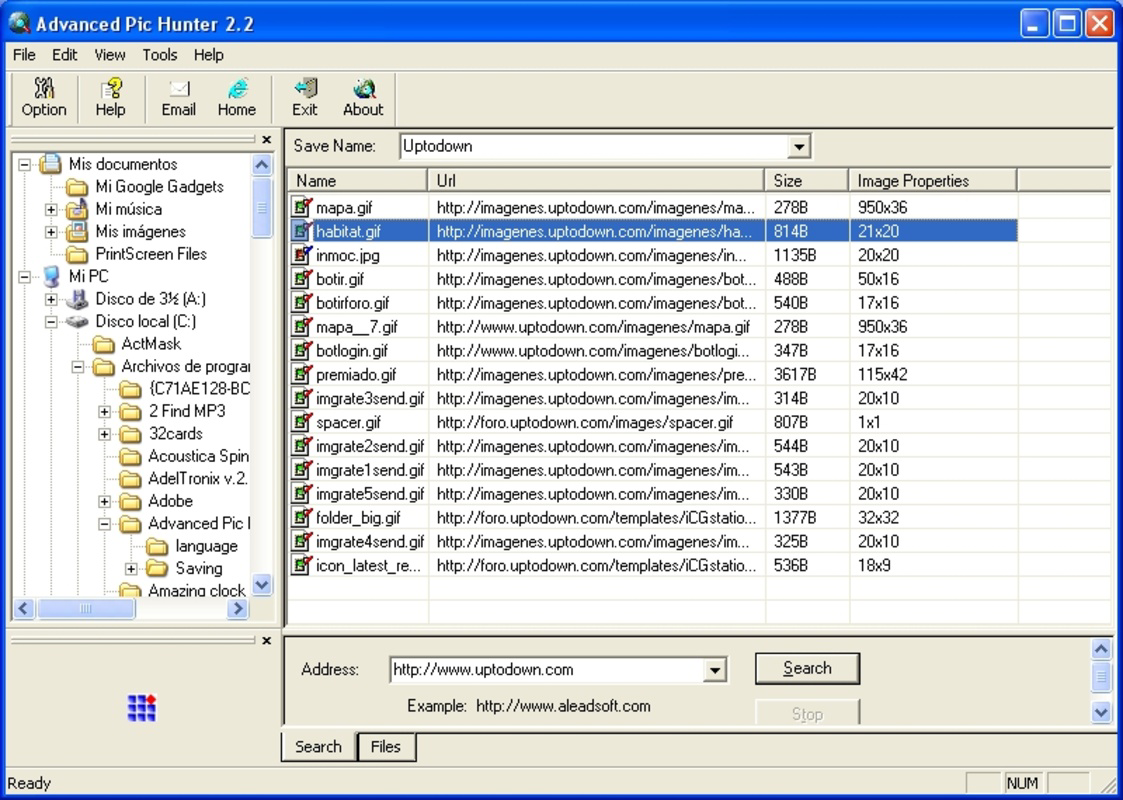
Task: Click the application icon in title bar
Action: tap(19, 24)
